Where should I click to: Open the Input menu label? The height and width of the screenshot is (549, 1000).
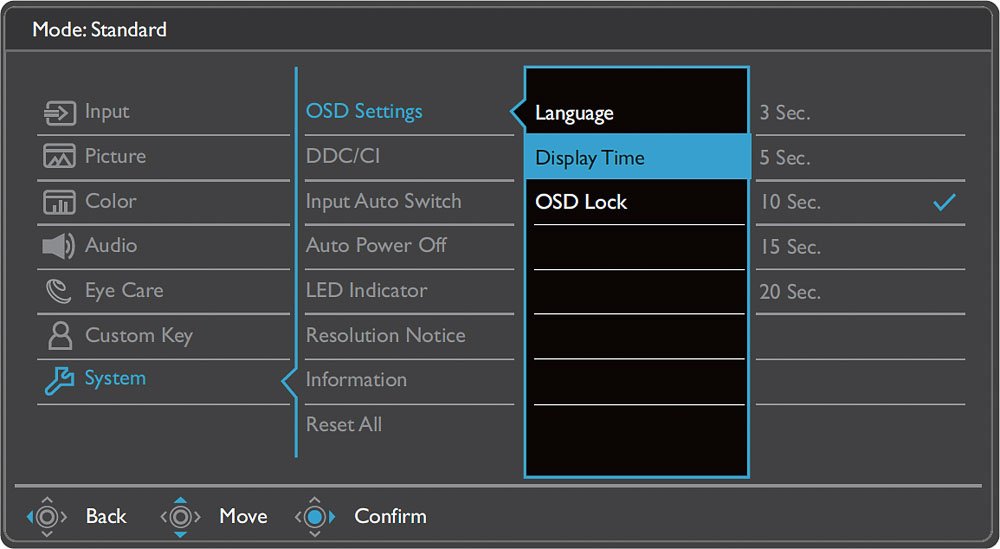(107, 112)
